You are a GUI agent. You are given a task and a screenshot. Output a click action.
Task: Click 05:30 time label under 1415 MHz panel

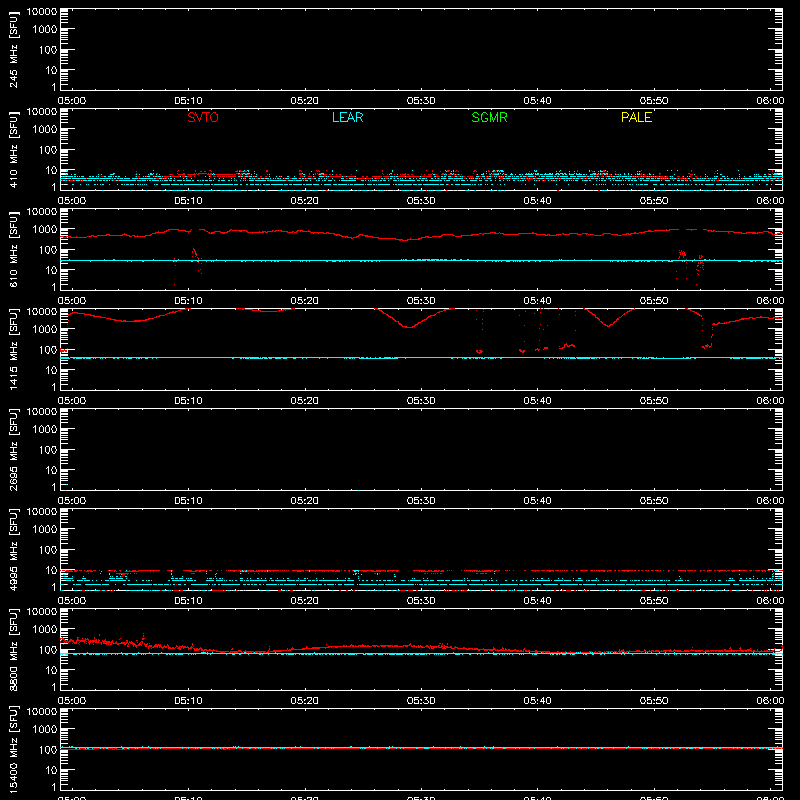click(421, 401)
